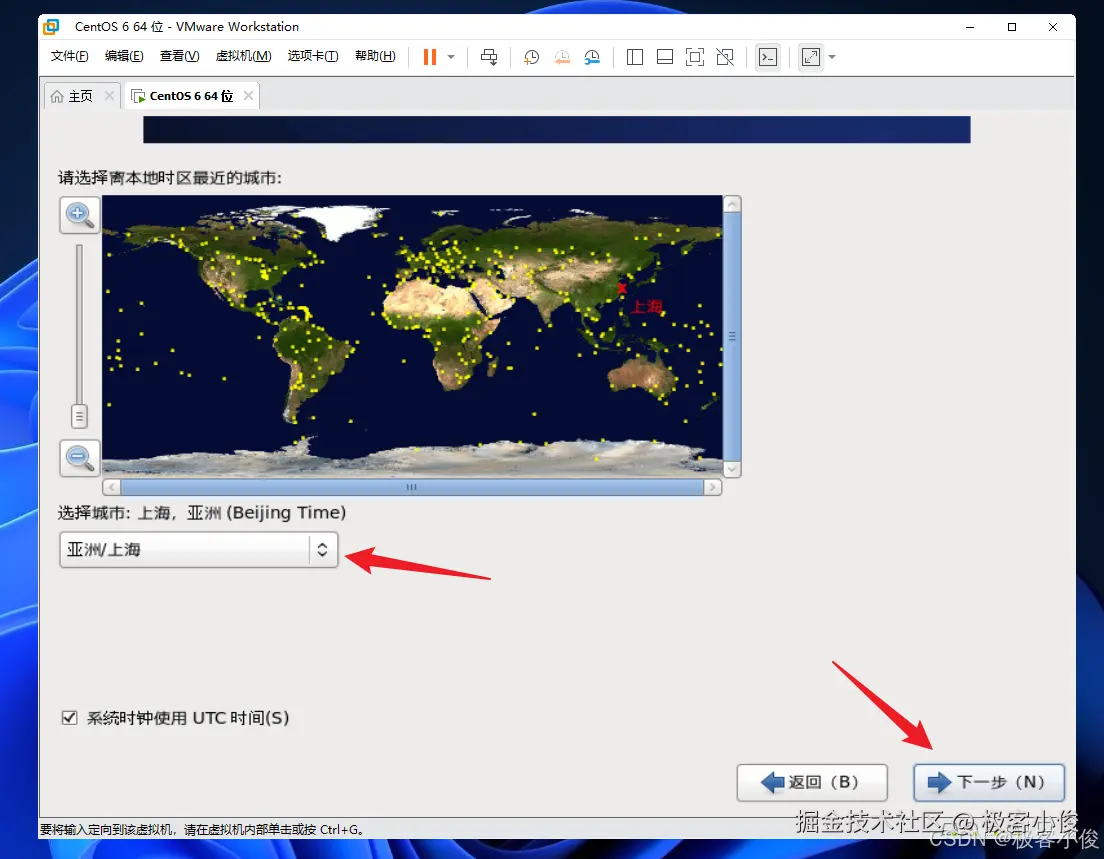The image size is (1104, 859).
Task: Open the 虚拟机(M) menu
Action: (244, 56)
